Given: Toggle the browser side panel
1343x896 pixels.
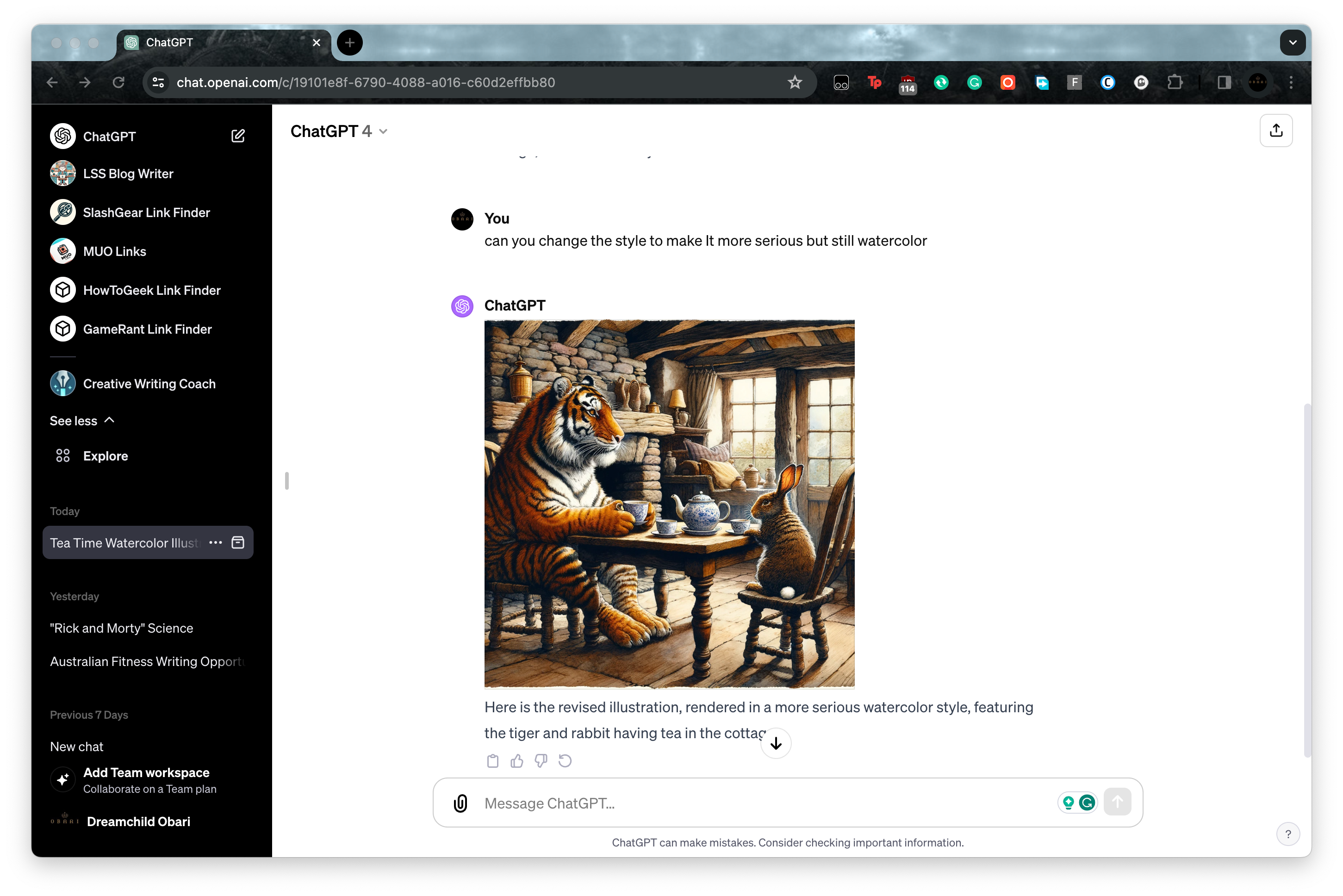Looking at the screenshot, I should [1224, 82].
